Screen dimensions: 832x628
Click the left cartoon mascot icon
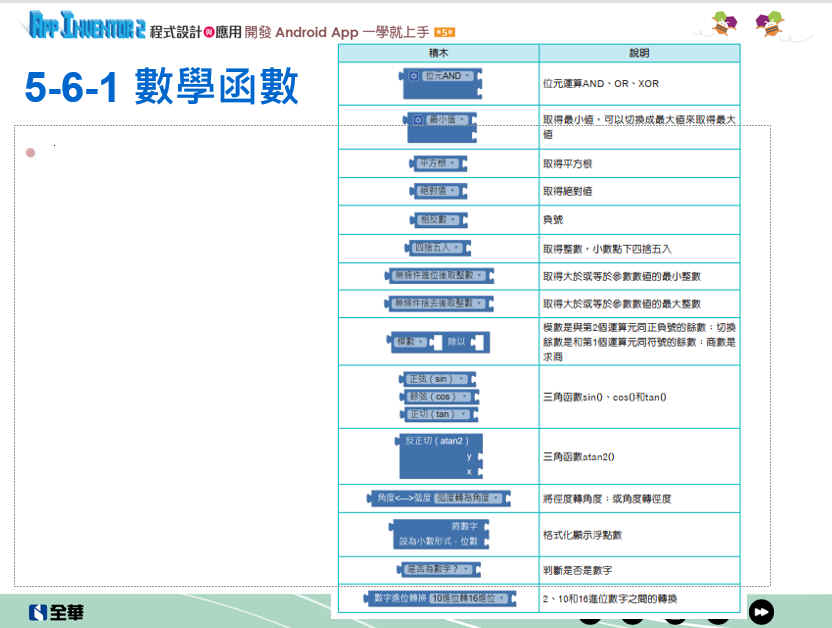[725, 21]
